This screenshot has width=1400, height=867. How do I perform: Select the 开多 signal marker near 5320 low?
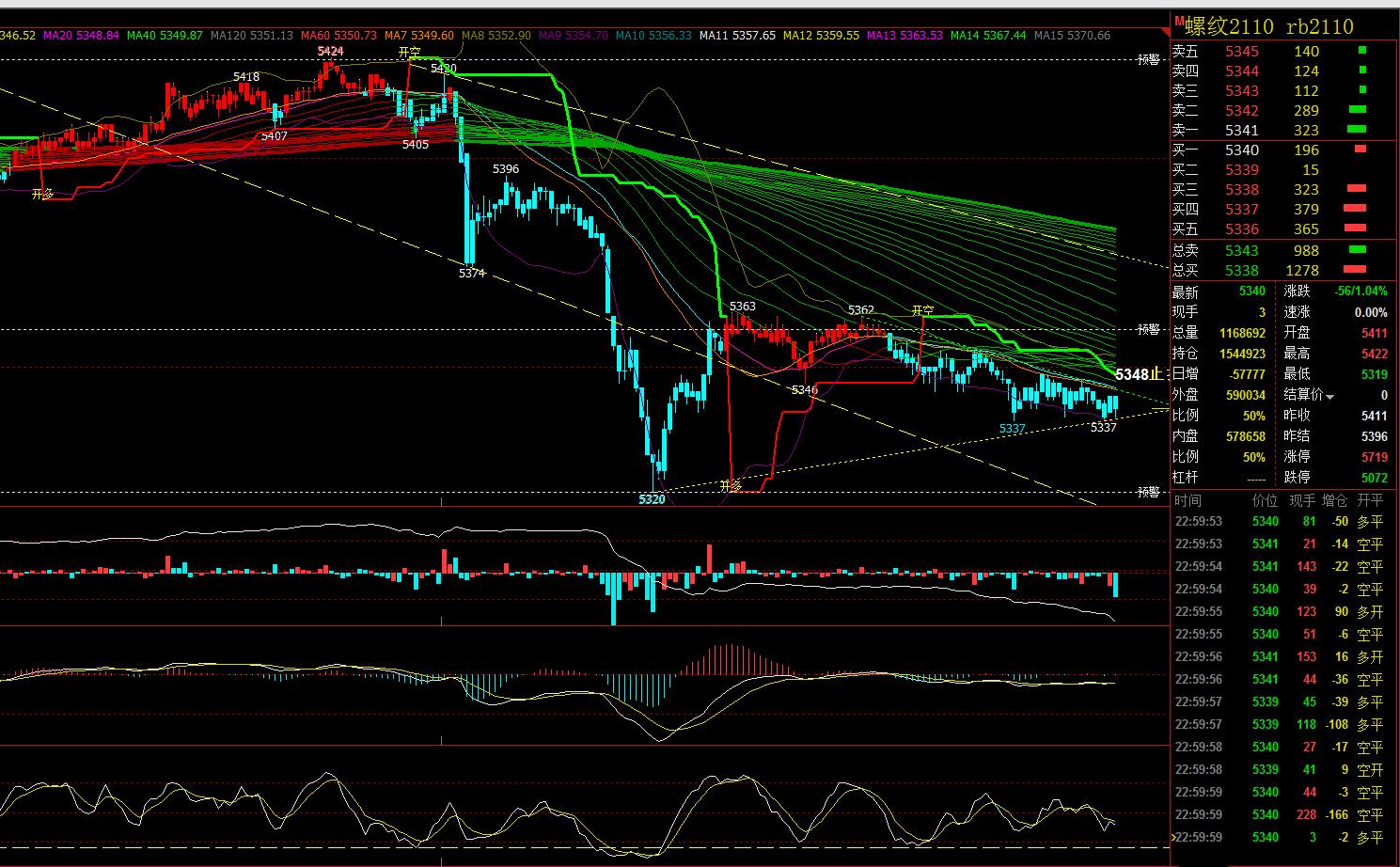731,485
